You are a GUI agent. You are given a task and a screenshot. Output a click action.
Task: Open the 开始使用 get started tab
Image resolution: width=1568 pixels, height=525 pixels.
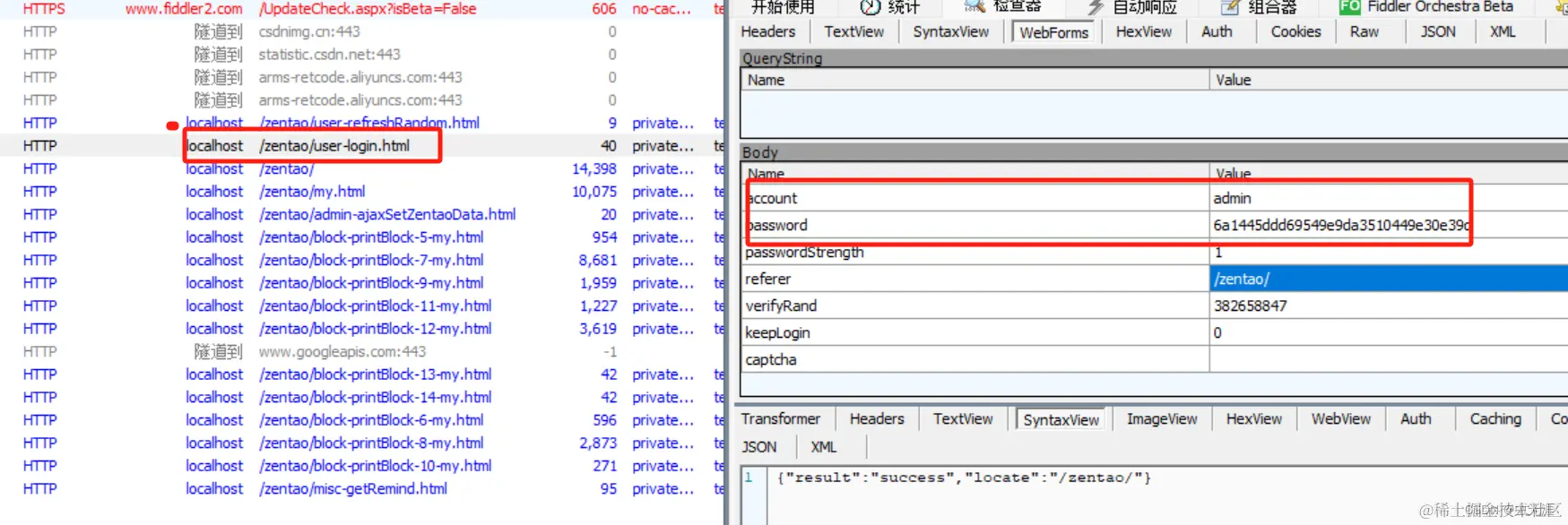click(x=783, y=7)
